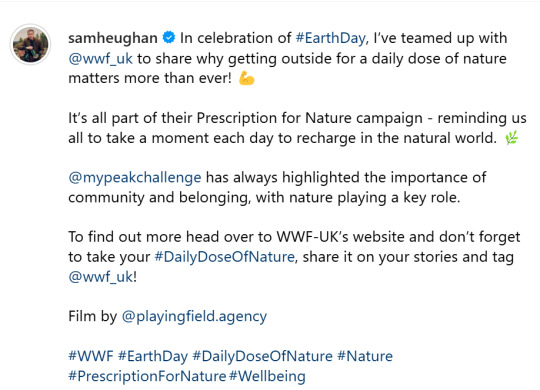Open the #EarthDay hashtag in first line

tap(330, 38)
